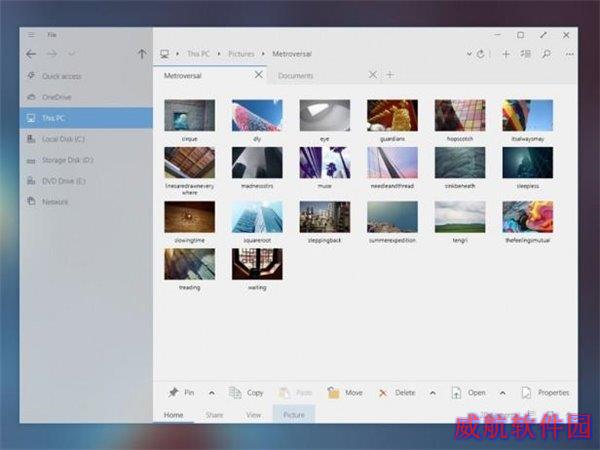
Task: Expand the chevron next to Open
Action: [502, 393]
